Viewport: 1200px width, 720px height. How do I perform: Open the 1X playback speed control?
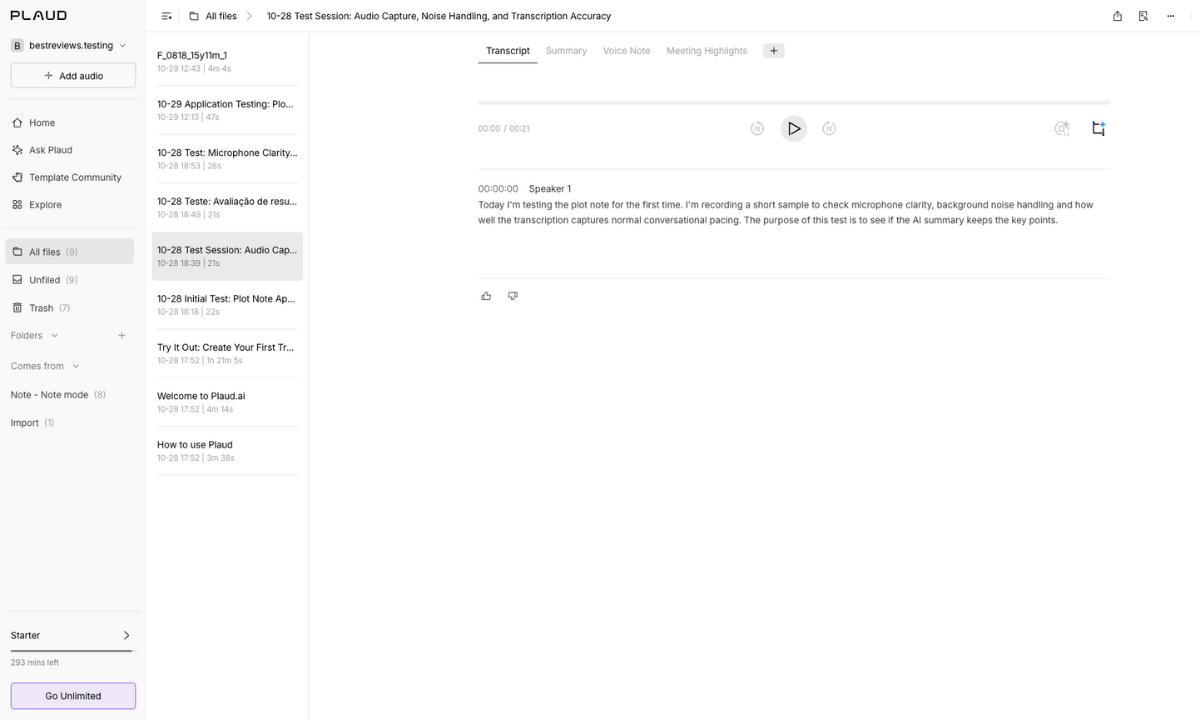(x=1061, y=128)
